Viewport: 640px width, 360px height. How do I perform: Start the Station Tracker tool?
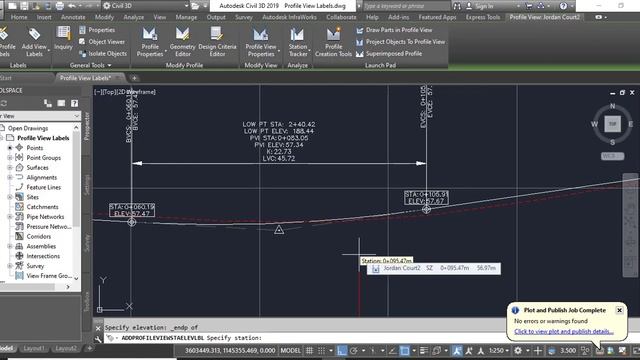(x=298, y=42)
